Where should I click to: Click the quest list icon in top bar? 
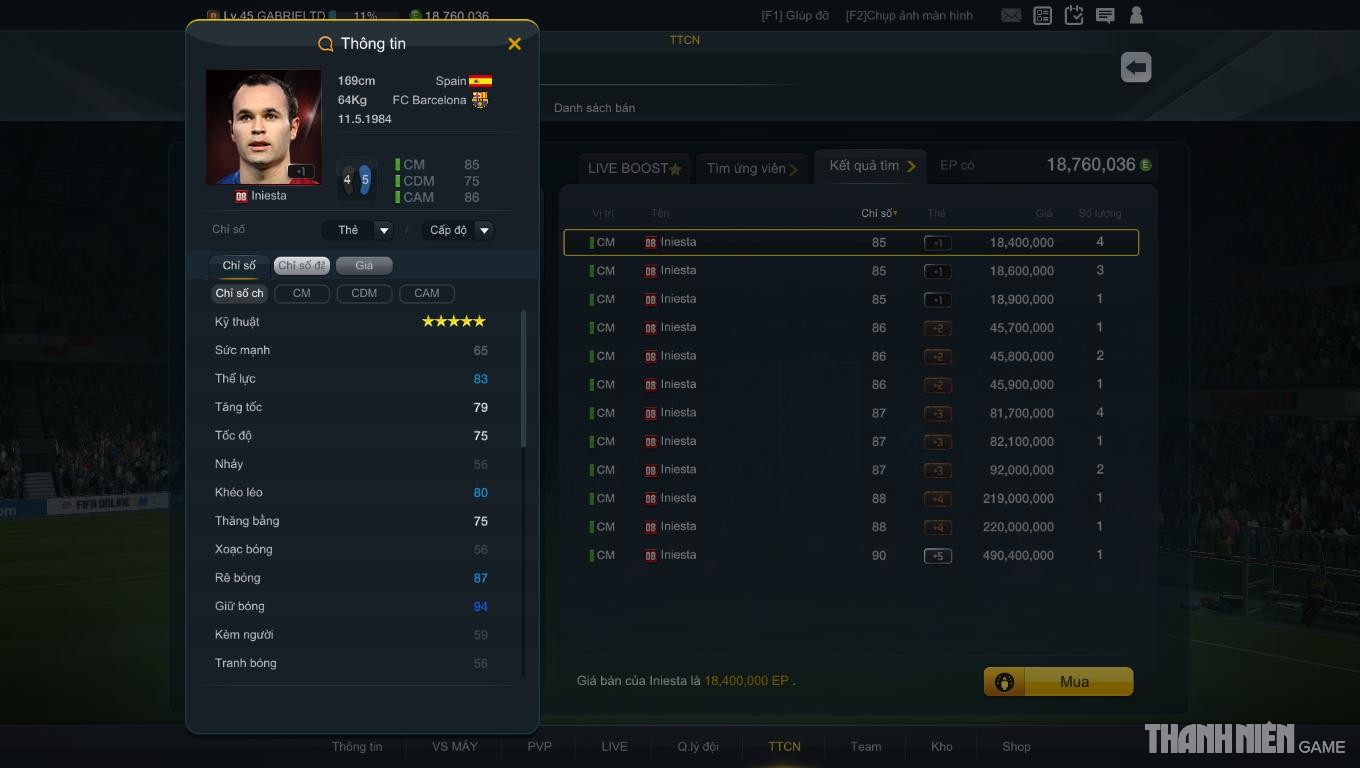1043,16
